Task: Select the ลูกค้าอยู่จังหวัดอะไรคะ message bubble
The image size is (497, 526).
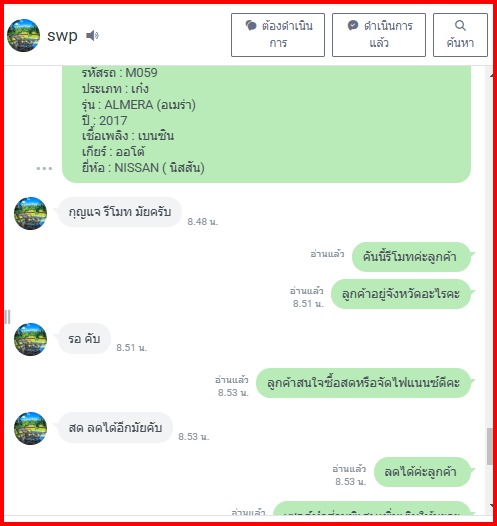Action: 401,294
